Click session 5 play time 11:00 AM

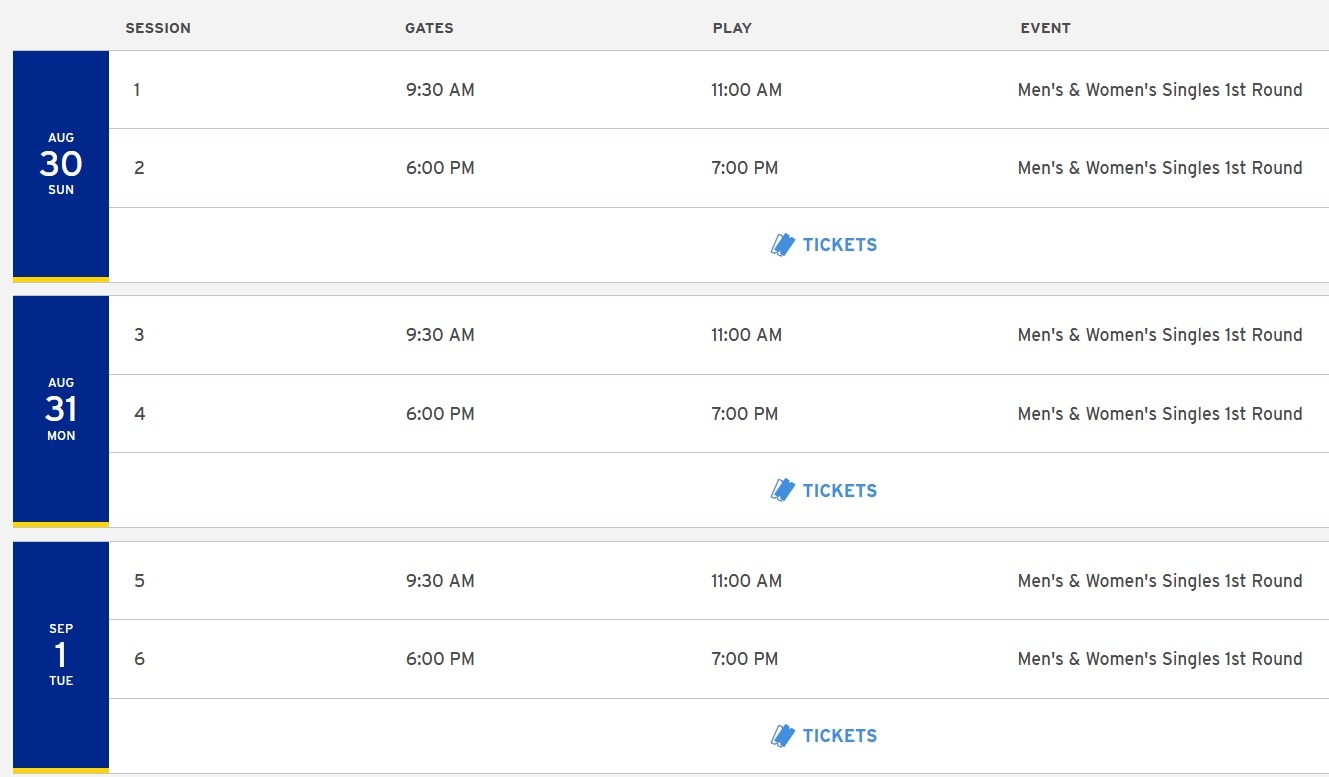click(x=747, y=581)
